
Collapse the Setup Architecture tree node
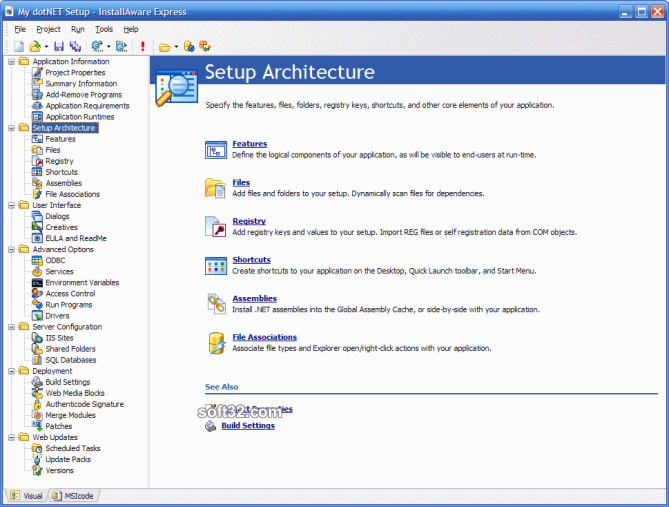click(x=12, y=128)
